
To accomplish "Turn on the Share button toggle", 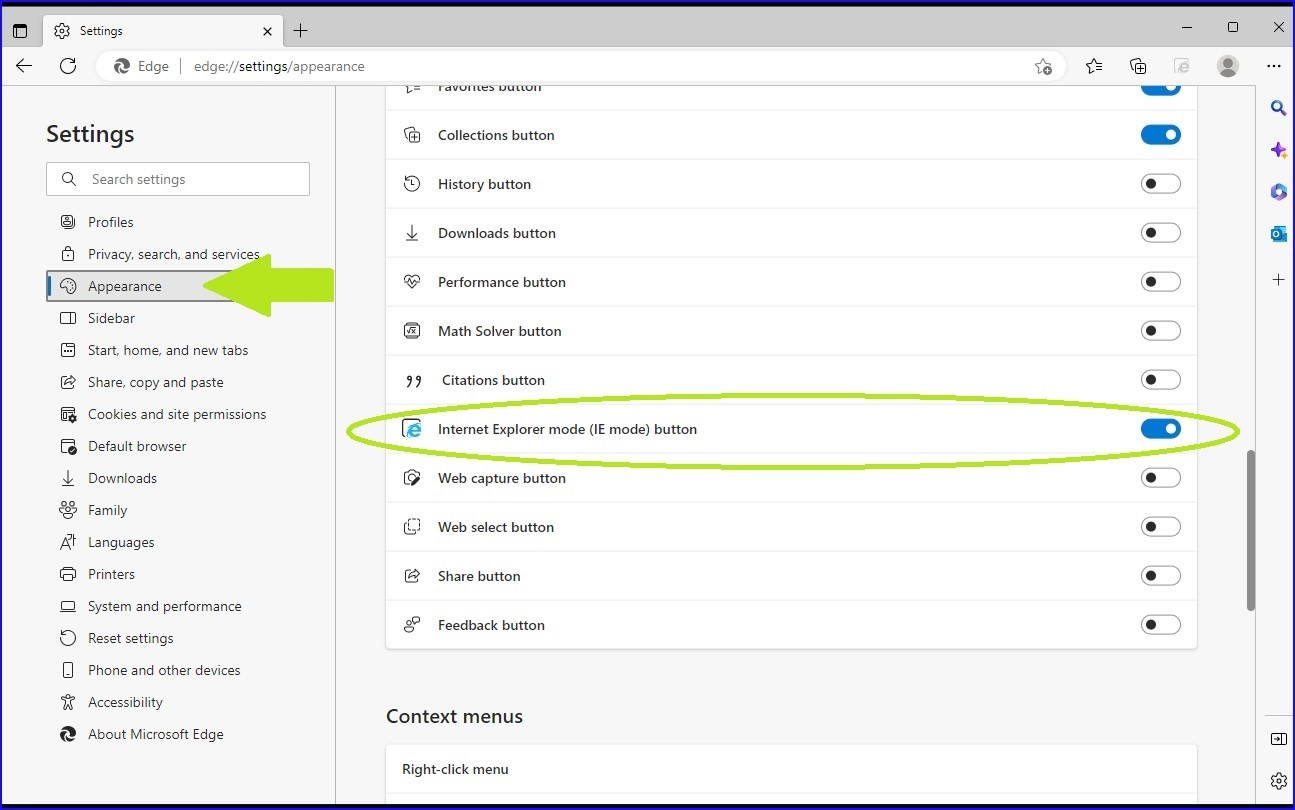I will tap(1161, 576).
